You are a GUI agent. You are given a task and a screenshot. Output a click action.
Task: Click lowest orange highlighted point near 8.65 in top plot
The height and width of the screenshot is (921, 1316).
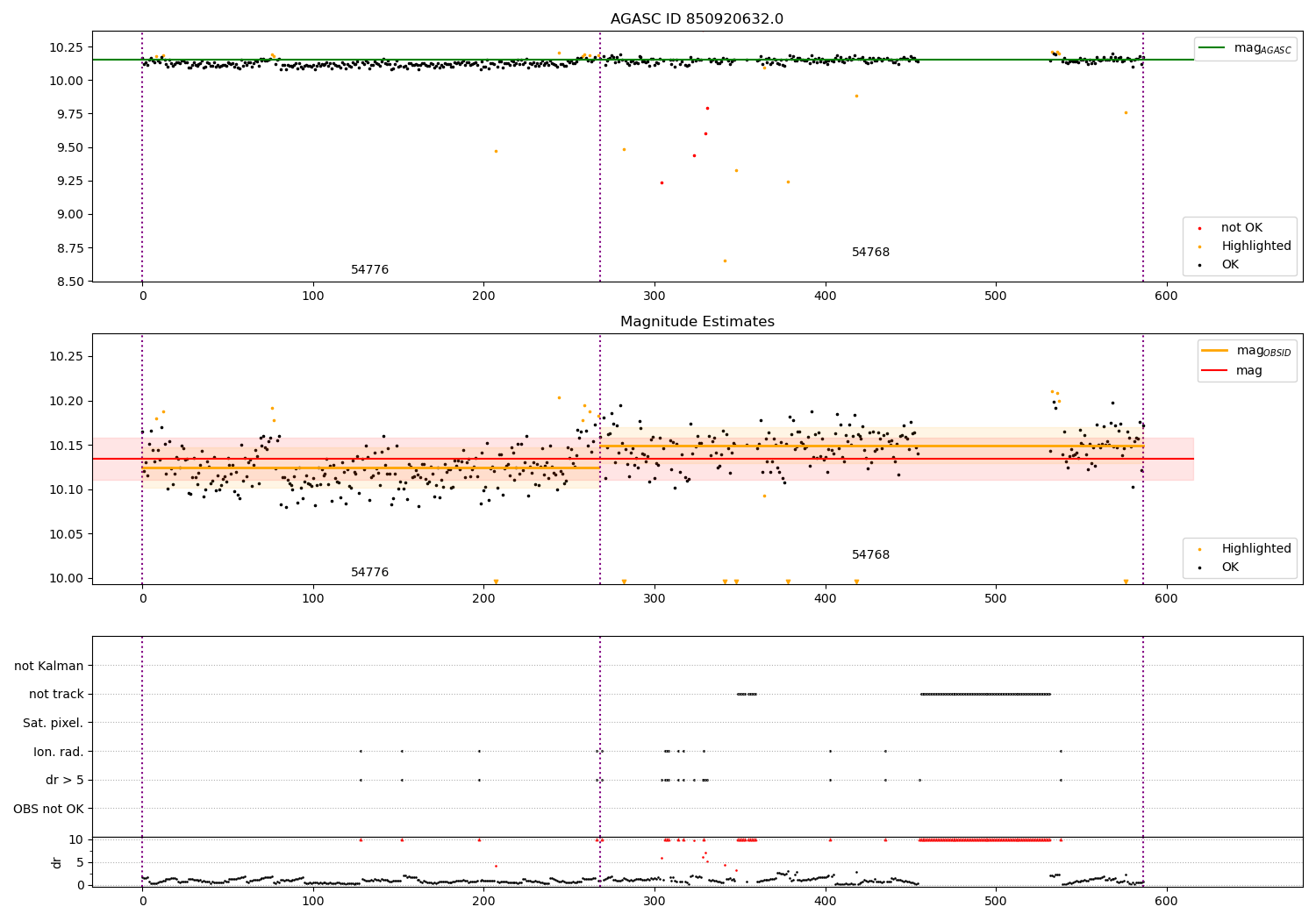pos(725,261)
